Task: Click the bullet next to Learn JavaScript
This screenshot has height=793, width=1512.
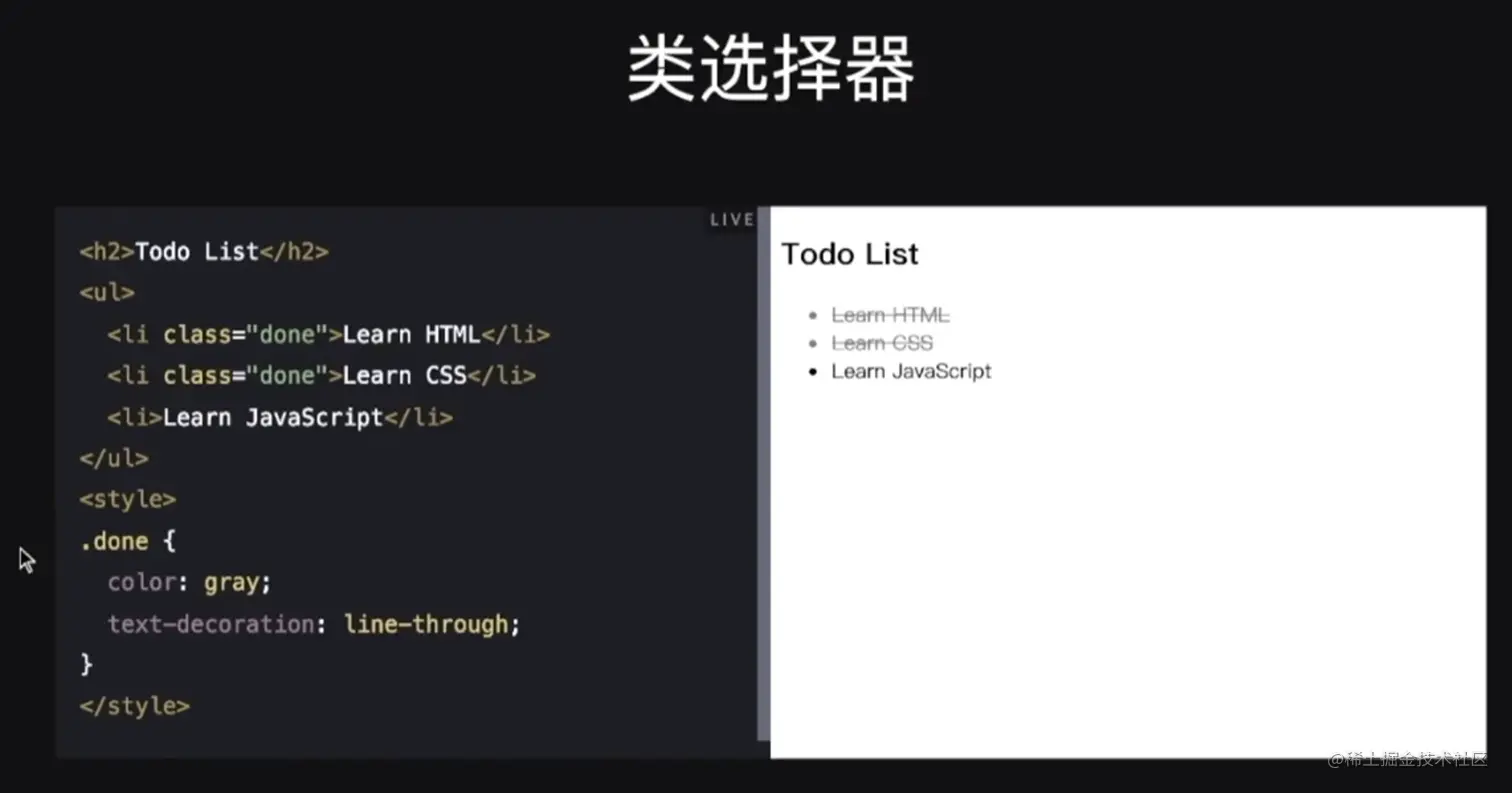Action: coord(811,371)
